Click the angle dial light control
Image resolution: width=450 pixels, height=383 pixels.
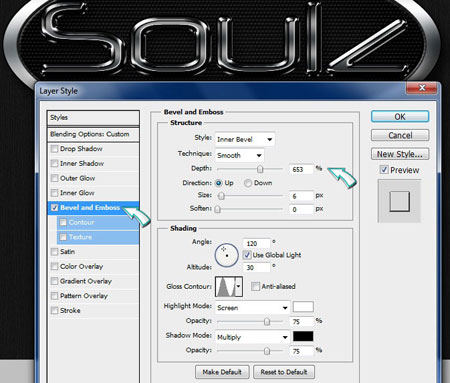click(226, 255)
